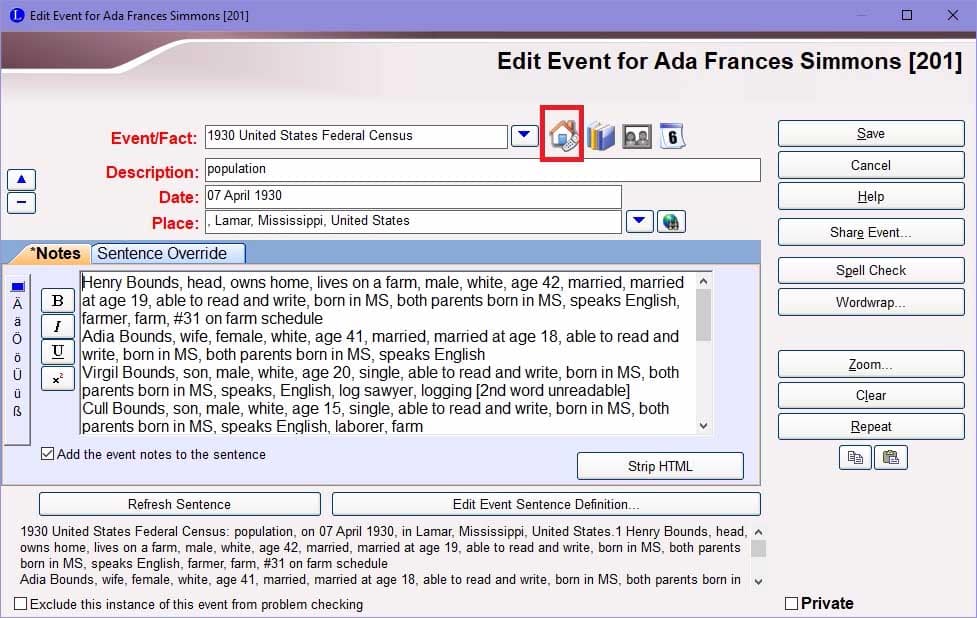Check Exclude this instance from problem checking
Viewport: 977px width, 618px height.
pos(21,604)
